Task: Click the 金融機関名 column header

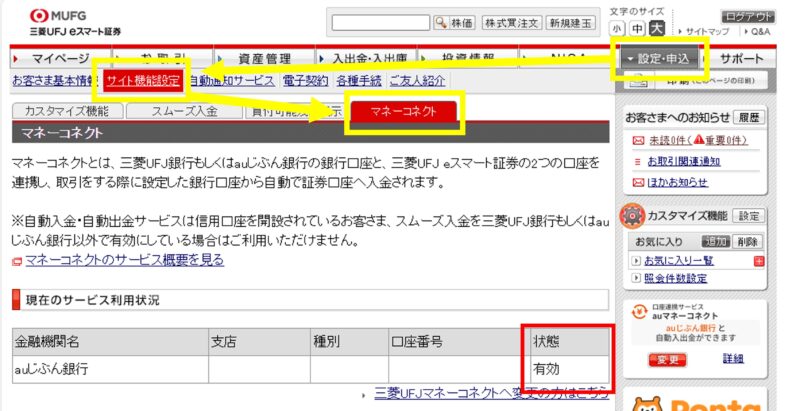Action: point(110,342)
